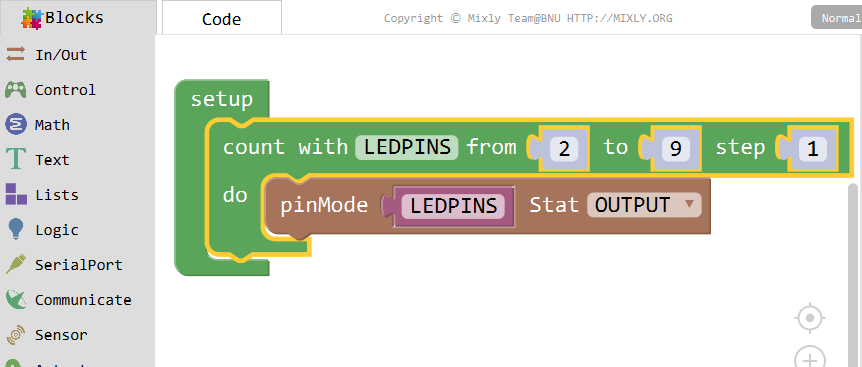Switch to the Blocks tab
Viewport: 862px width, 367px height.
click(x=74, y=17)
